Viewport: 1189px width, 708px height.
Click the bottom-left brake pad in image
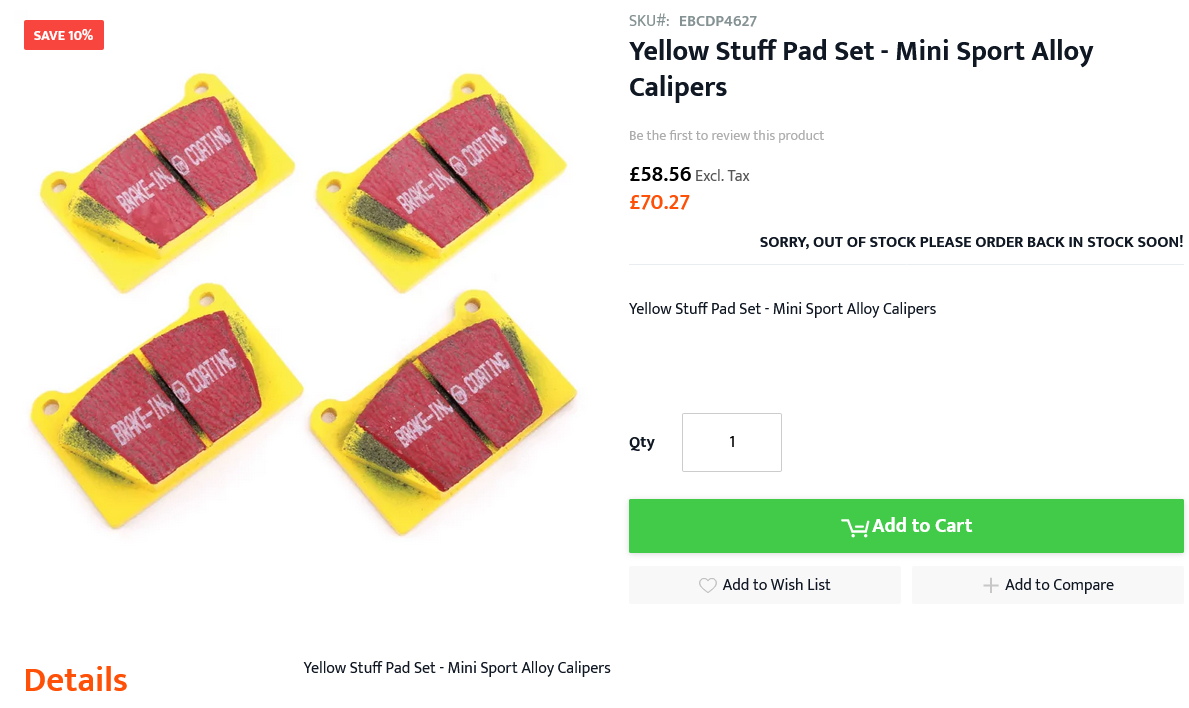click(x=167, y=406)
